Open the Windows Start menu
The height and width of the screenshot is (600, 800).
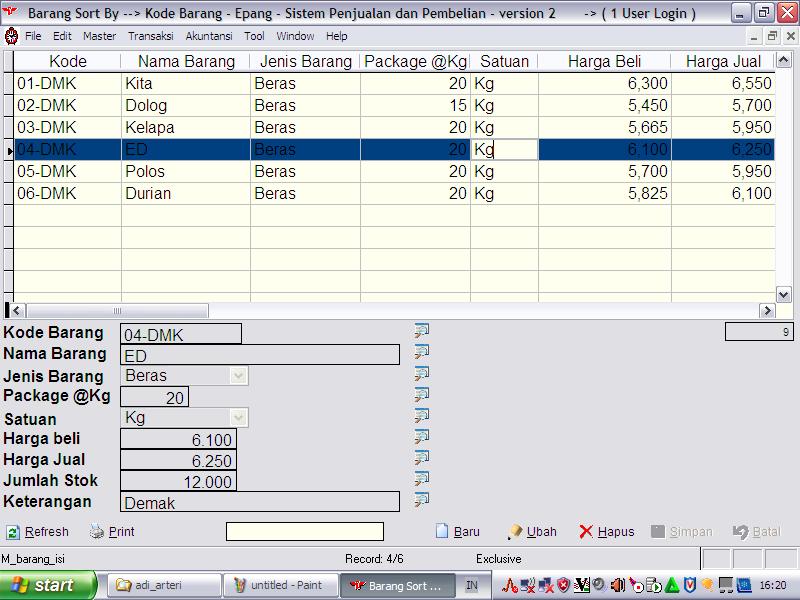(48, 585)
